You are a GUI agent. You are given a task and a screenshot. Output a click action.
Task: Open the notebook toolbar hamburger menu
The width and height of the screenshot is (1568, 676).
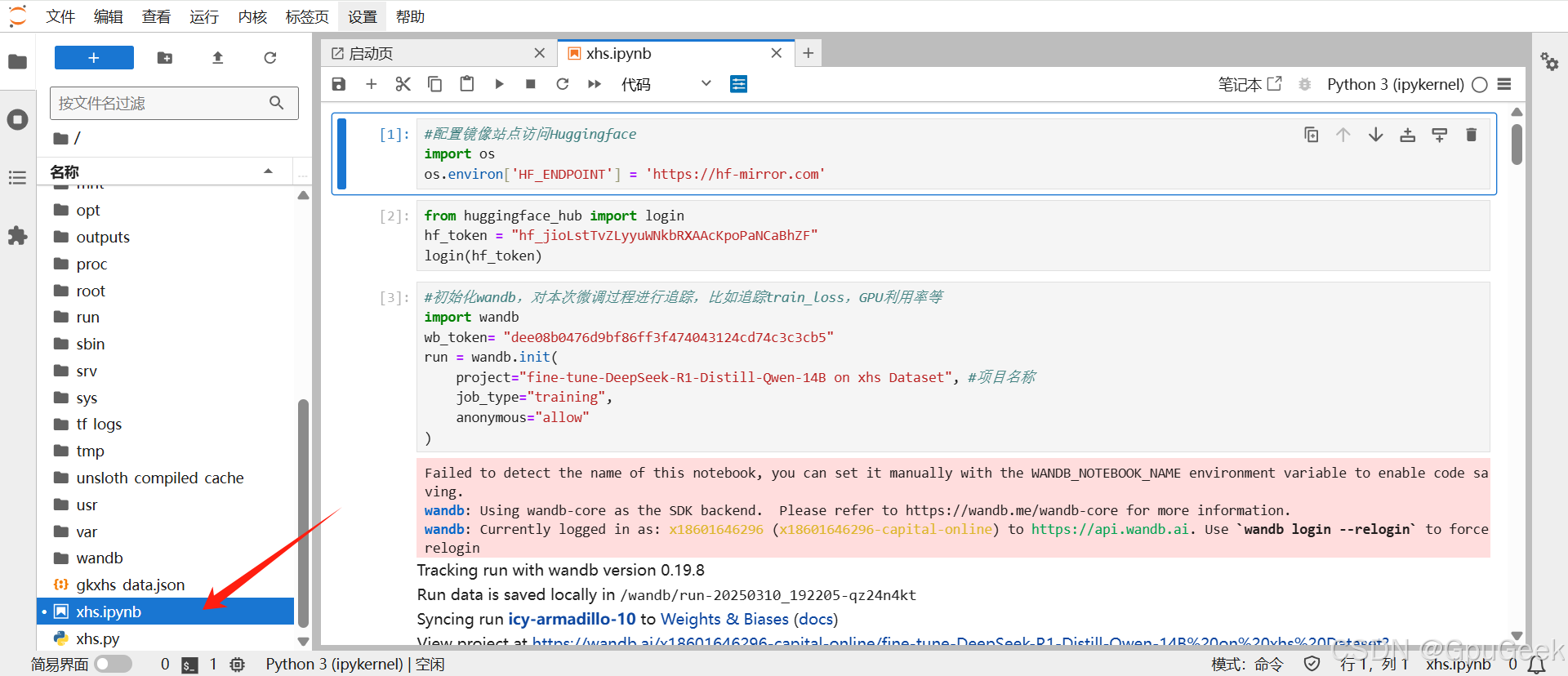(x=1504, y=84)
